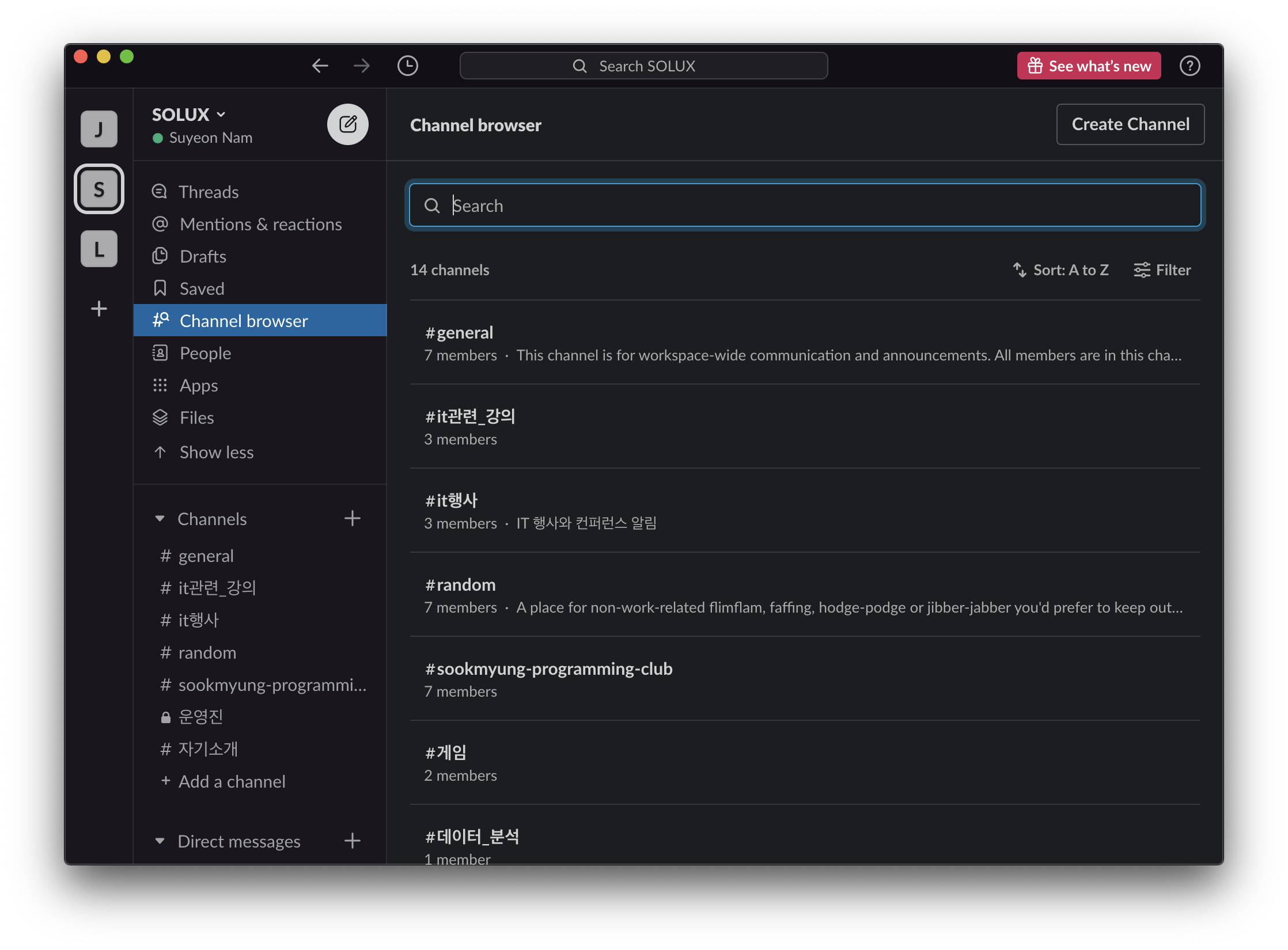The image size is (1288, 950).
Task: Open the history clock icon
Action: point(407,66)
